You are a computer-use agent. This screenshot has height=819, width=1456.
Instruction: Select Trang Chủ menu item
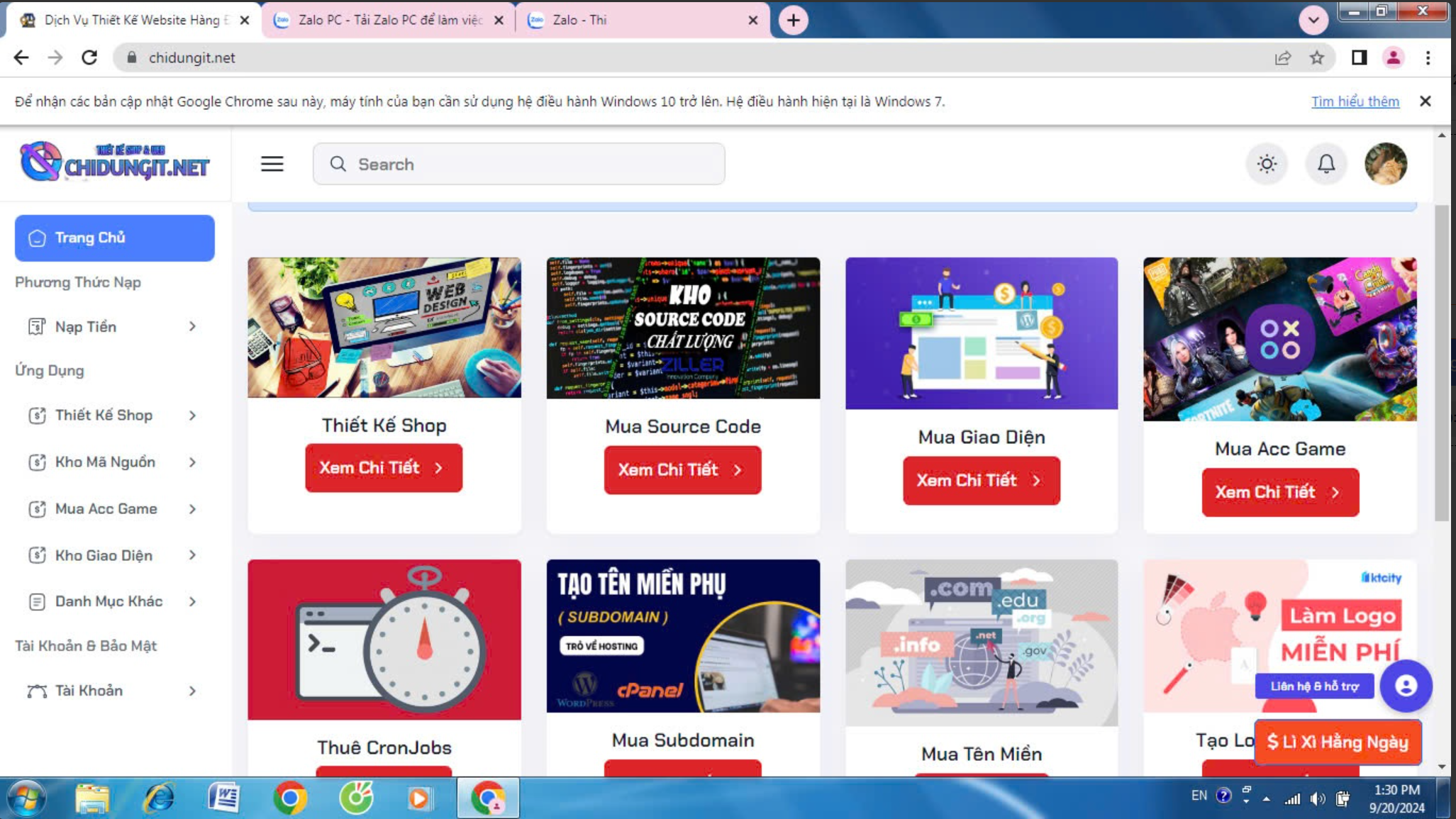(114, 238)
